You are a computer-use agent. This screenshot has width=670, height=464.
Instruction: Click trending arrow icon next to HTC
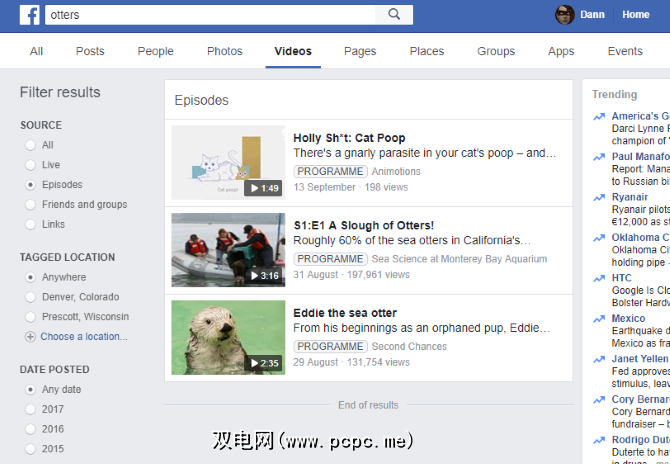tap(598, 279)
